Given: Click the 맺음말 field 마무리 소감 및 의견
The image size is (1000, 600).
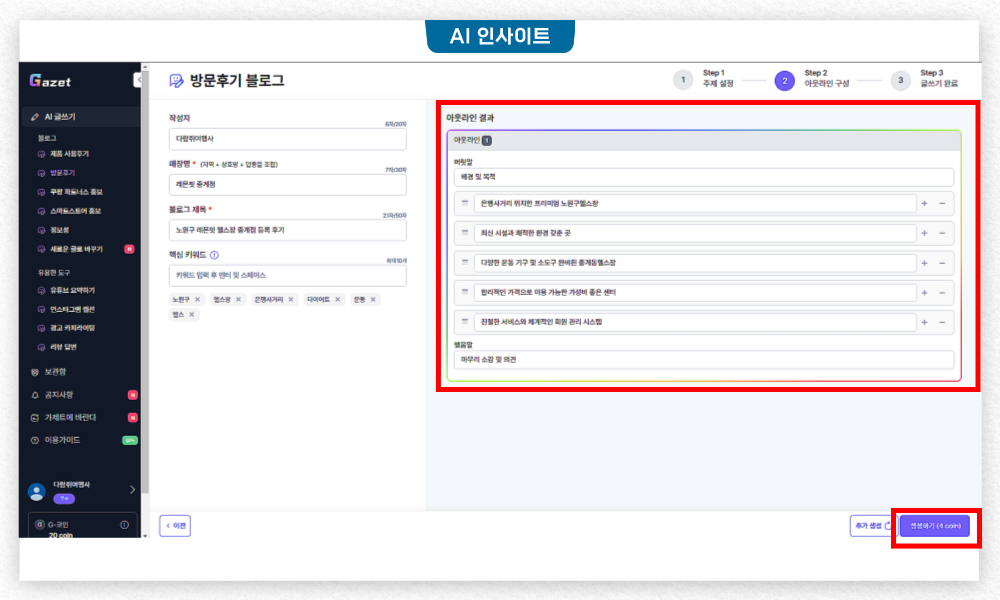Looking at the screenshot, I should 704,360.
